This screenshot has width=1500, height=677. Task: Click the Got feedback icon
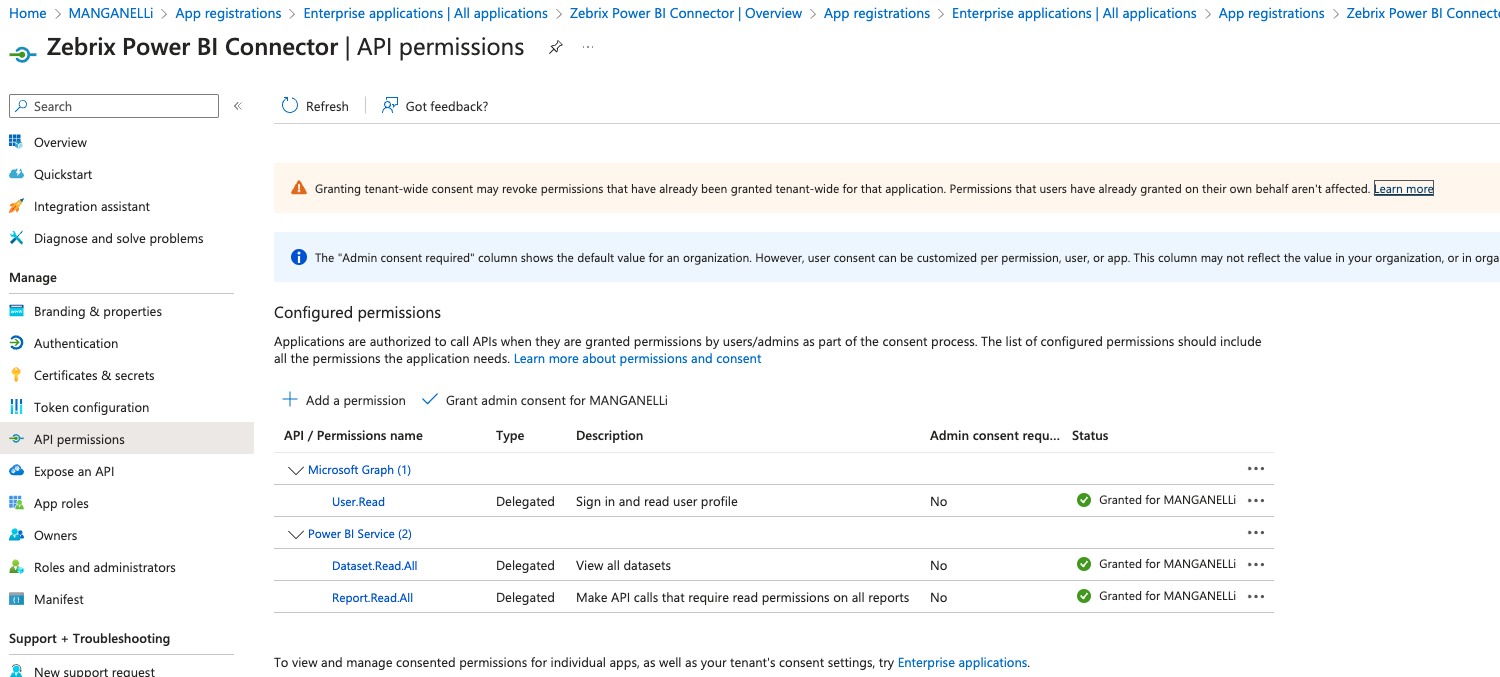tap(390, 106)
